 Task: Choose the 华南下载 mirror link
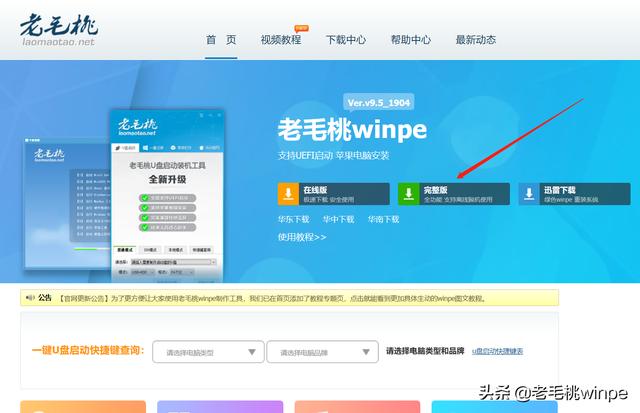point(383,219)
